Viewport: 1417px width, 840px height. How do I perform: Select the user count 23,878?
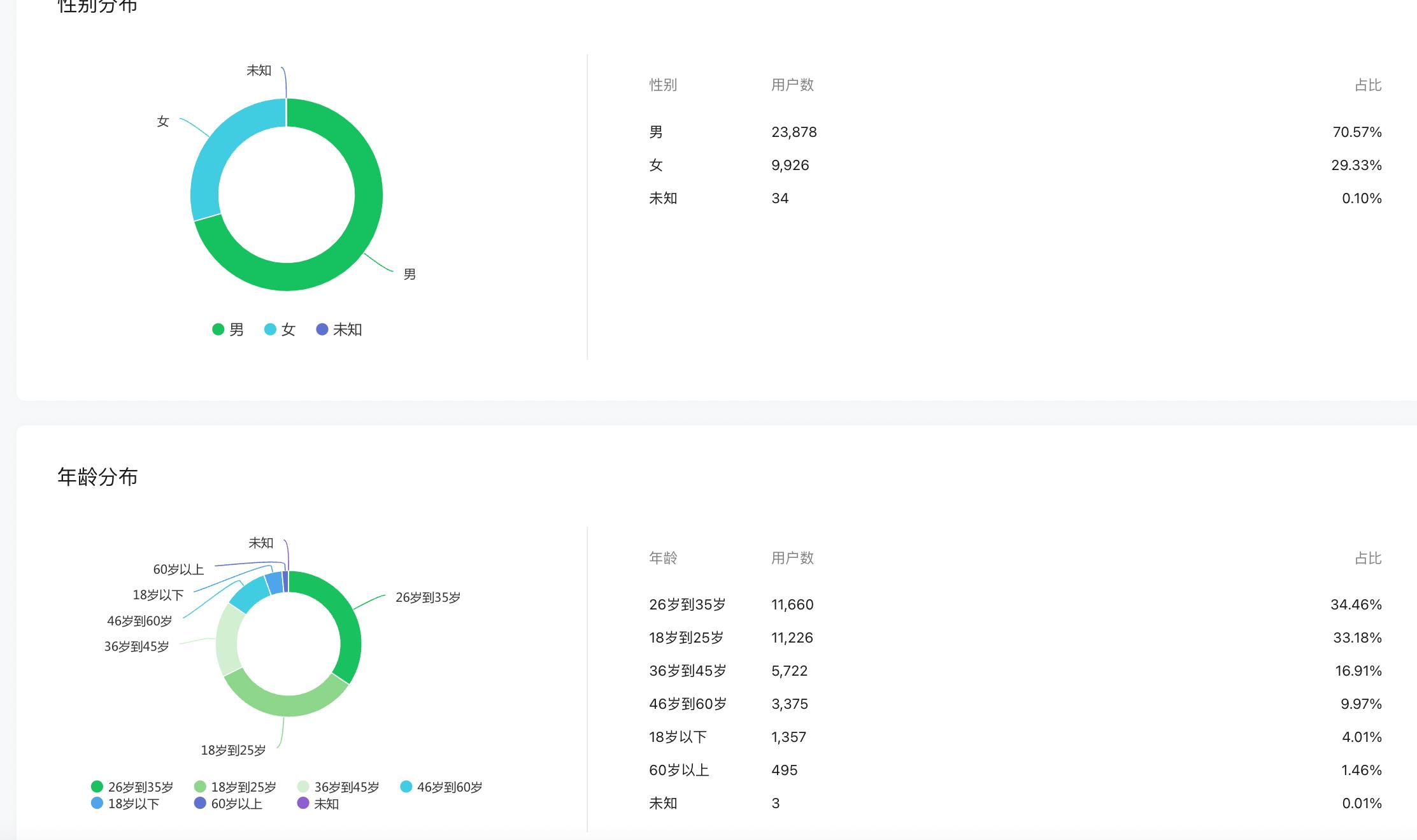point(794,132)
